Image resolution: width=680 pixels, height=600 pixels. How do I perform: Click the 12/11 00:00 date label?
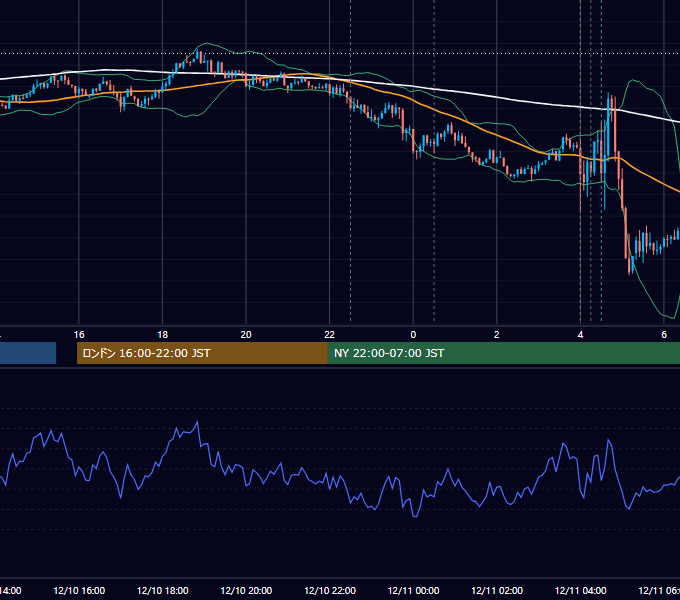coord(413,591)
